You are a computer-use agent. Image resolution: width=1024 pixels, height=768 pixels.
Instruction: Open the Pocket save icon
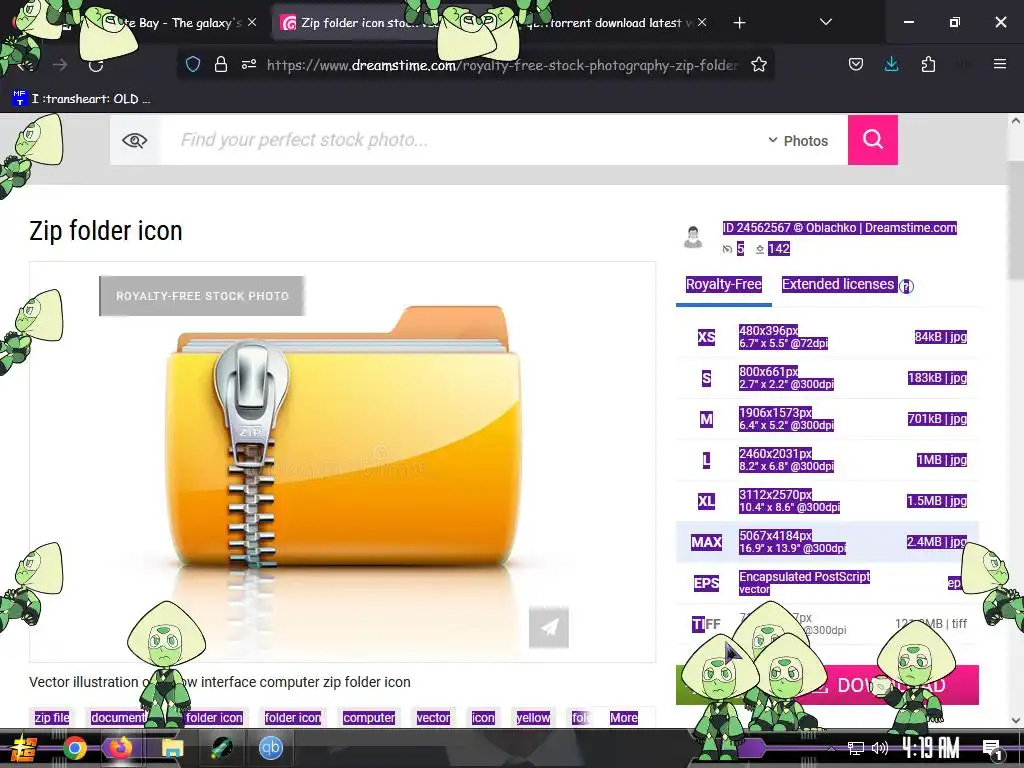tap(856, 64)
